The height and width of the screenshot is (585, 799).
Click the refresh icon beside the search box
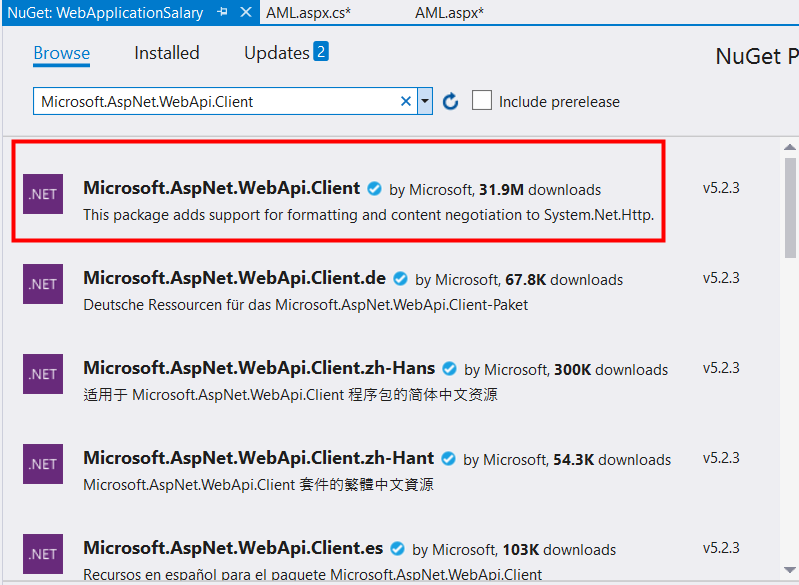click(x=450, y=101)
